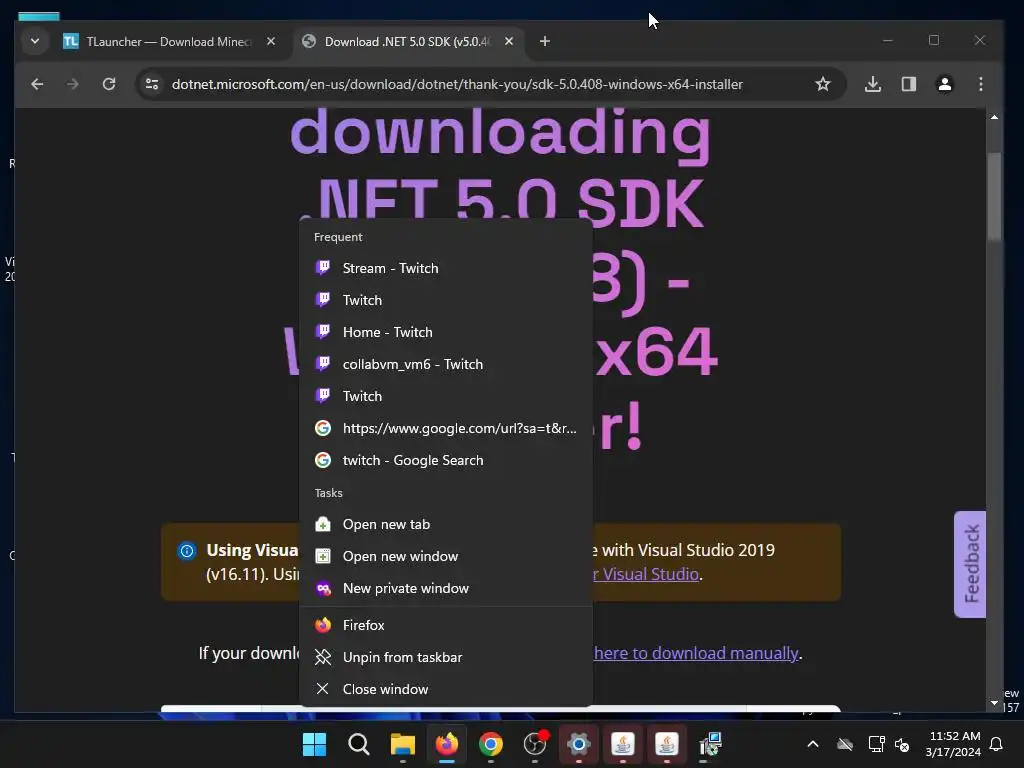Click the Frequent section header
Viewport: 1024px width, 768px height.
tap(338, 237)
